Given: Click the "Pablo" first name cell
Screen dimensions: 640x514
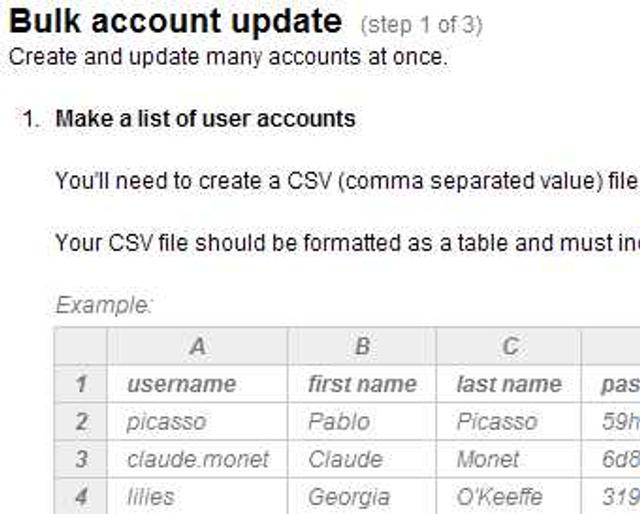Looking at the screenshot, I should point(339,422).
